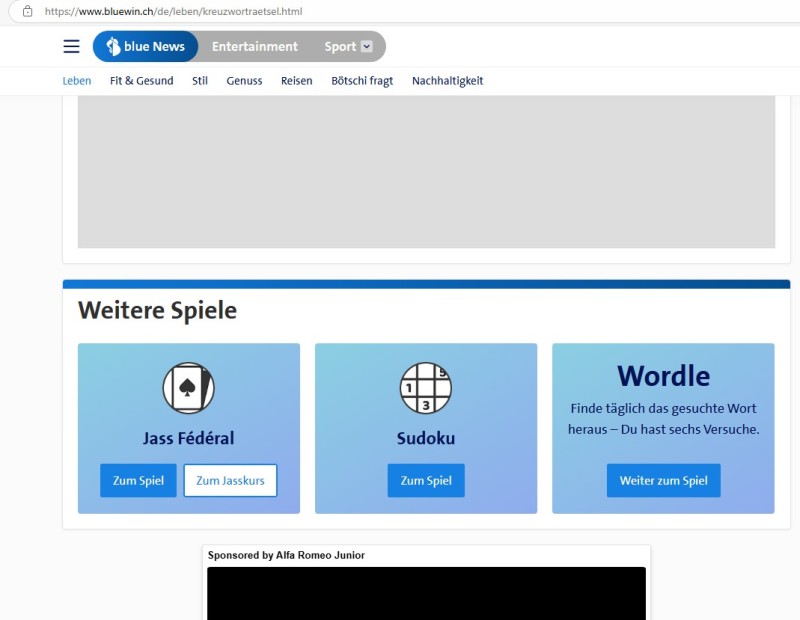Click the Sudoku grid icon
800x620 pixels.
[426, 388]
